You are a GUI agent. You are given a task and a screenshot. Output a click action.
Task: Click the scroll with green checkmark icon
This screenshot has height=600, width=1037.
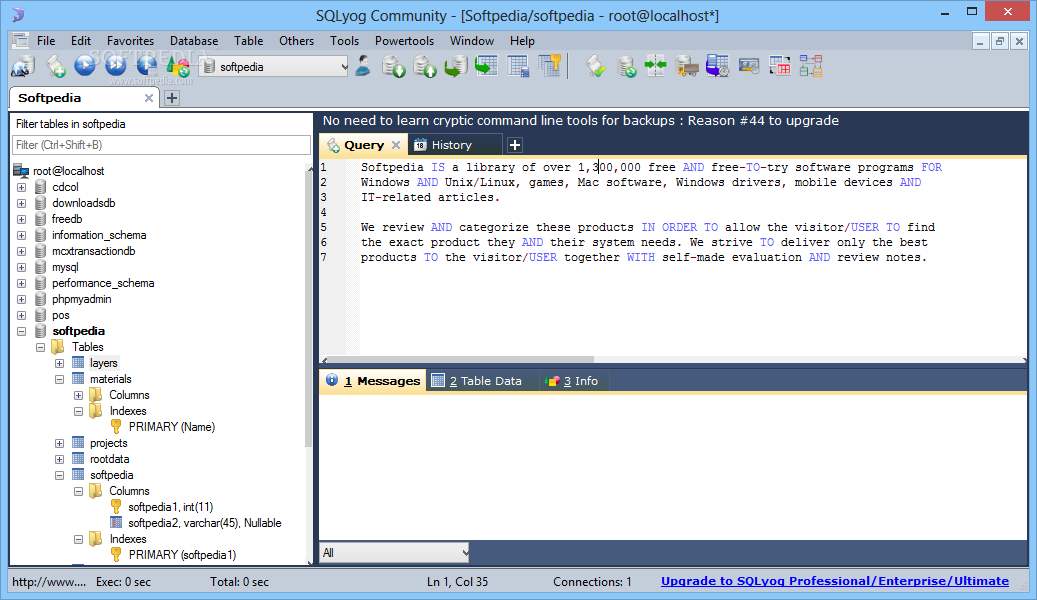point(595,66)
